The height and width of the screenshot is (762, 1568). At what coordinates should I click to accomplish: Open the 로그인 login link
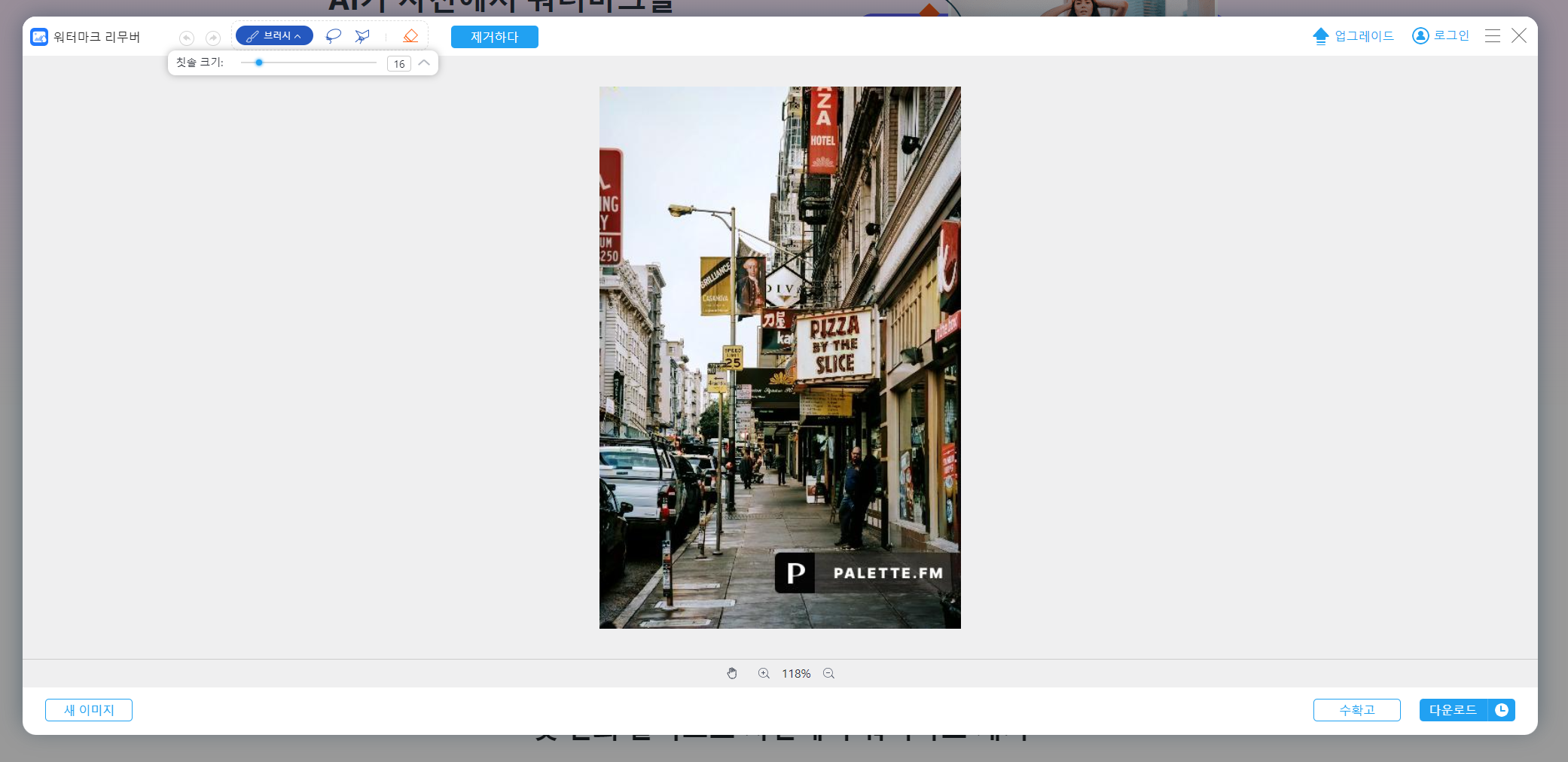coord(1451,35)
